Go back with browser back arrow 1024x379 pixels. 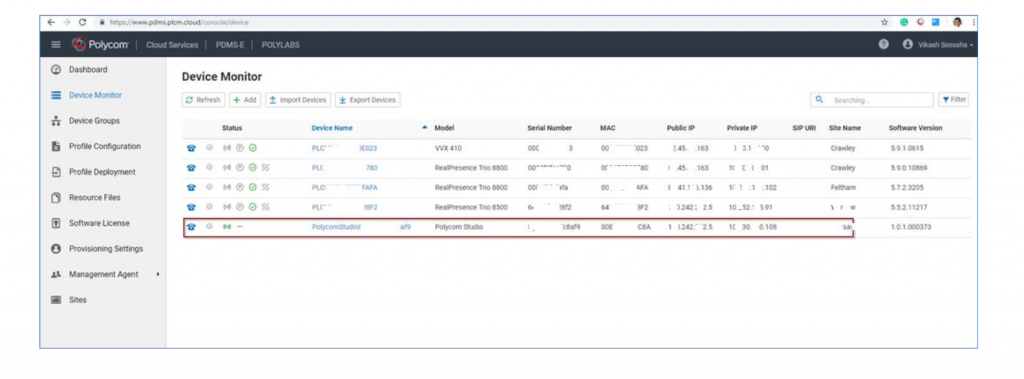[x=51, y=22]
